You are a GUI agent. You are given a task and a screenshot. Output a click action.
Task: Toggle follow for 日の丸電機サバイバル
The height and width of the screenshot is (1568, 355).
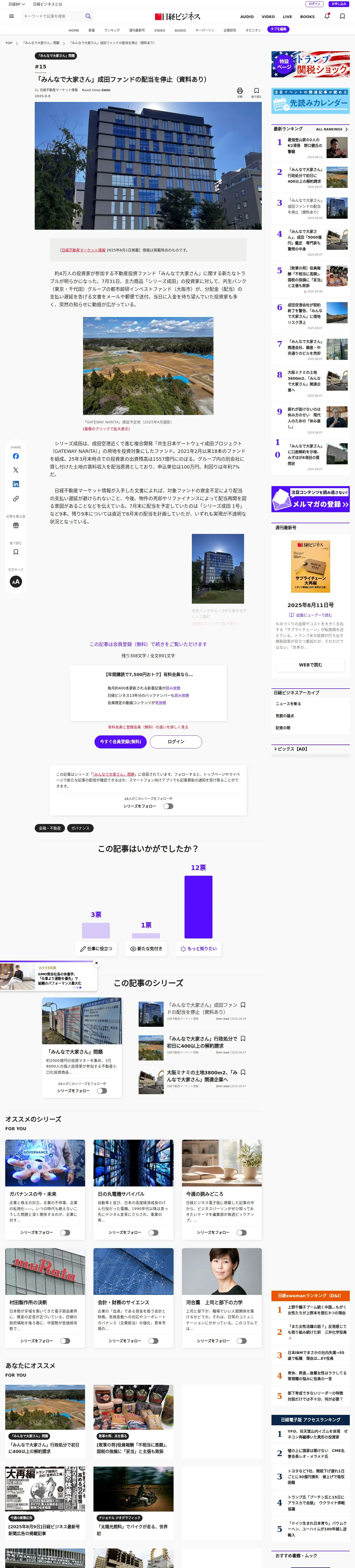[x=153, y=1233]
